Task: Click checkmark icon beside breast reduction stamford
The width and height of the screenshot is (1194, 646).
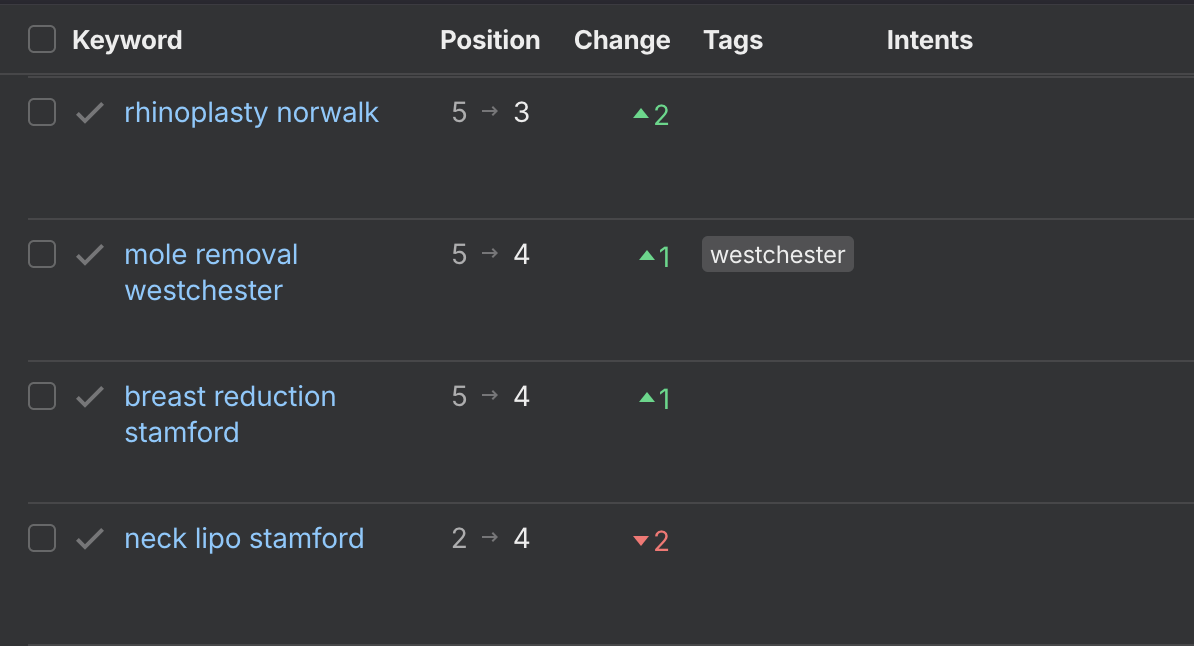Action: pos(90,397)
